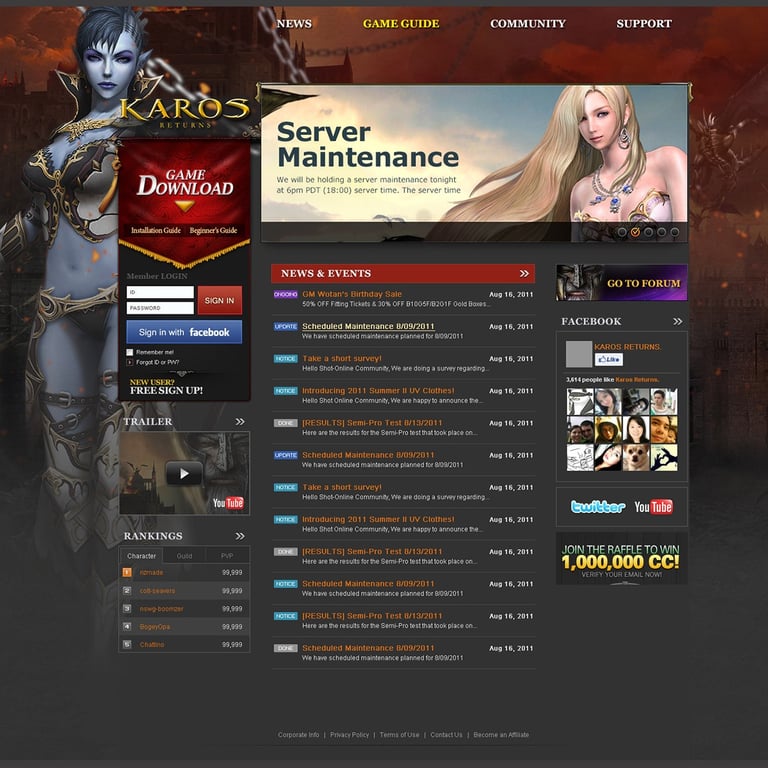The width and height of the screenshot is (768, 768).
Task: Open Become an Affiliate footer link
Action: (x=501, y=735)
